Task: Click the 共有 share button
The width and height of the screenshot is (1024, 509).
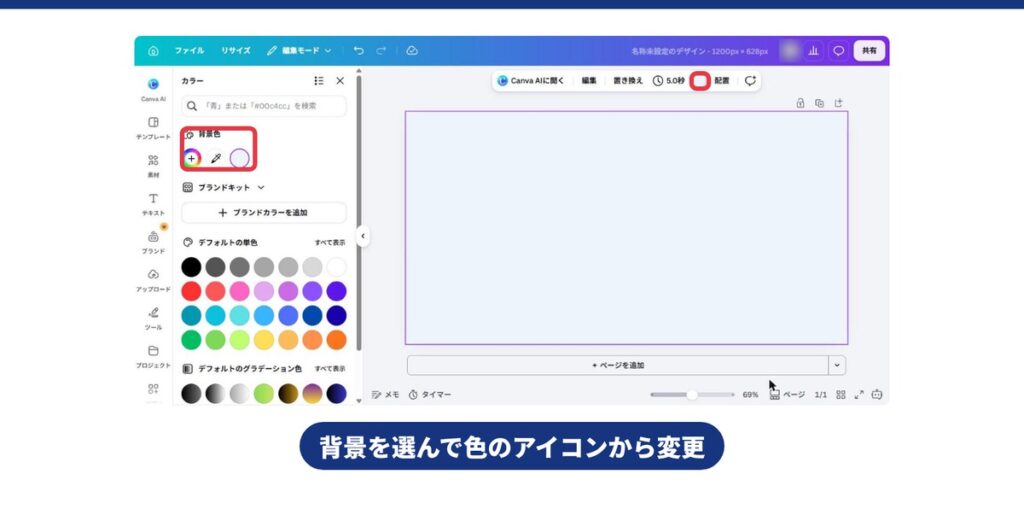Action: click(x=869, y=50)
